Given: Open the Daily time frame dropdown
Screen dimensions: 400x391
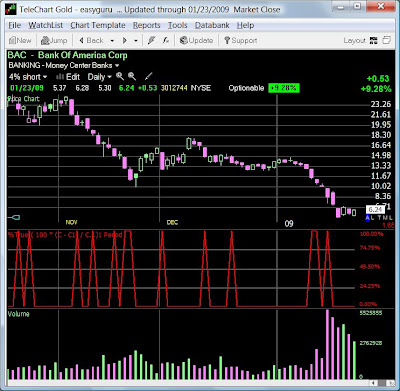Looking at the screenshot, I should [99, 77].
